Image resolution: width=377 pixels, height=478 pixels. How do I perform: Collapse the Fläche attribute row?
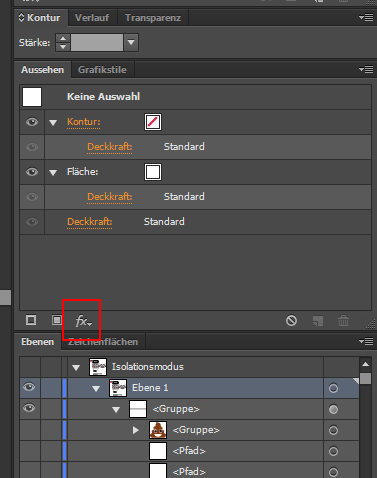coord(53,173)
